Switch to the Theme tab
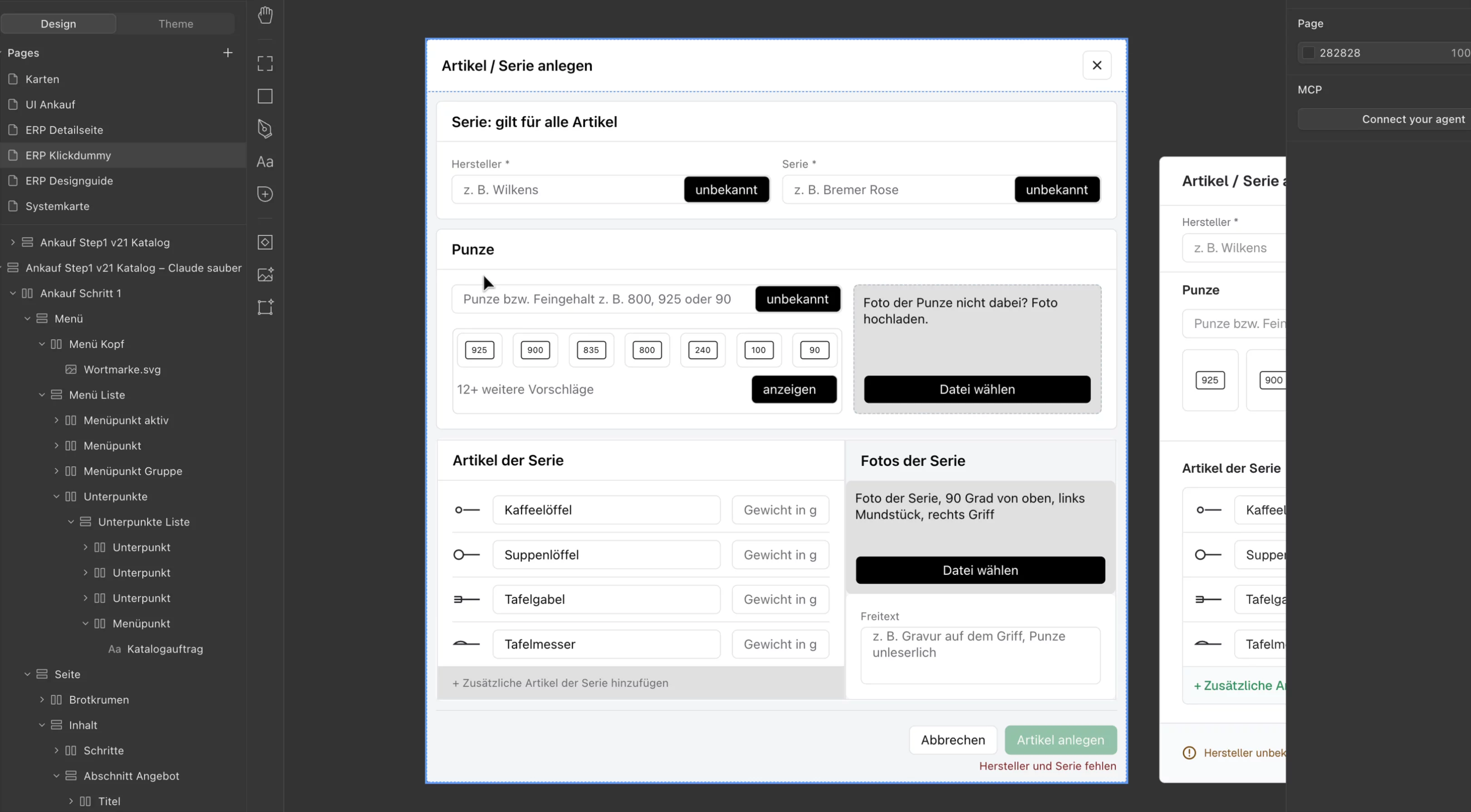The height and width of the screenshot is (812, 1471). (175, 24)
